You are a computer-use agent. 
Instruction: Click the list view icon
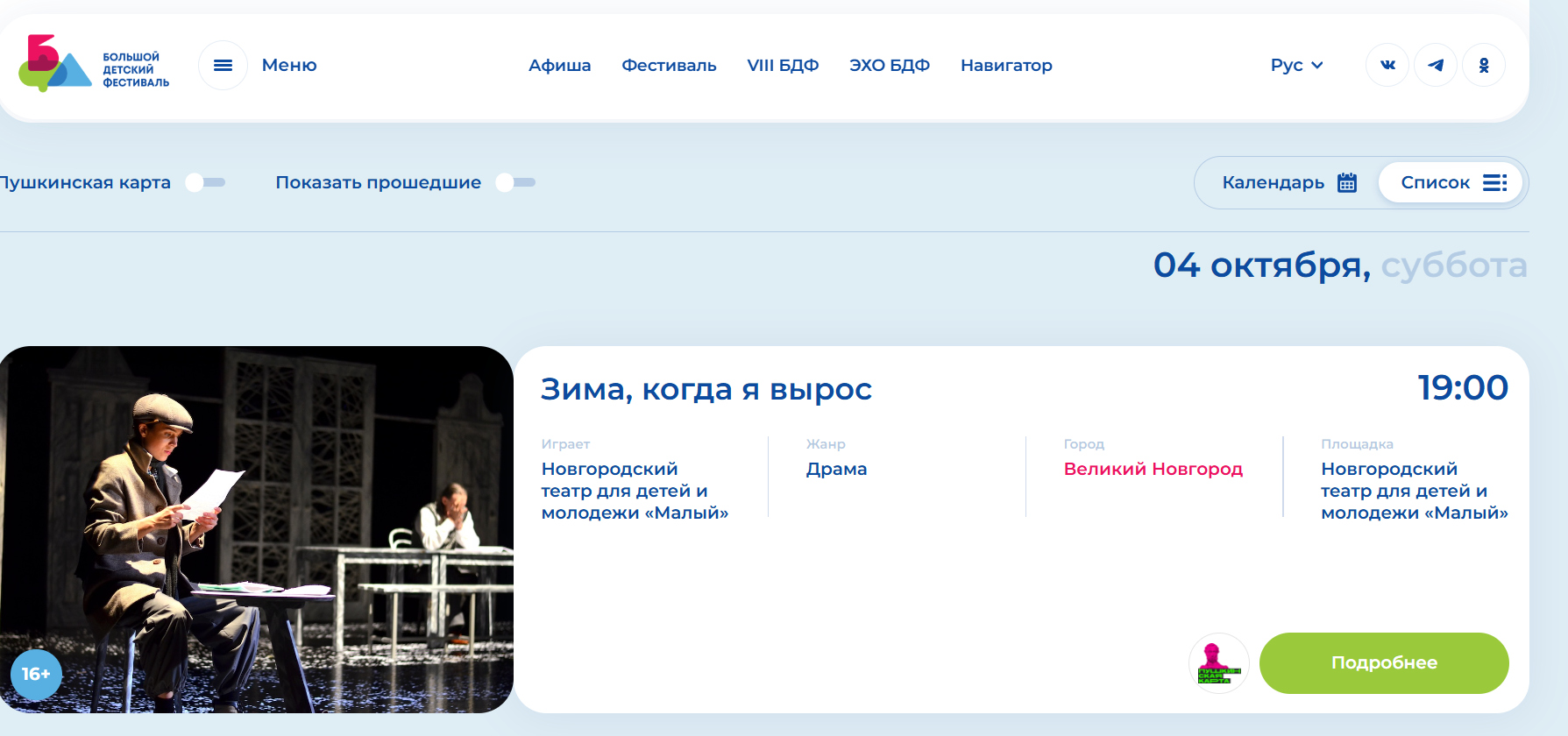click(1494, 182)
